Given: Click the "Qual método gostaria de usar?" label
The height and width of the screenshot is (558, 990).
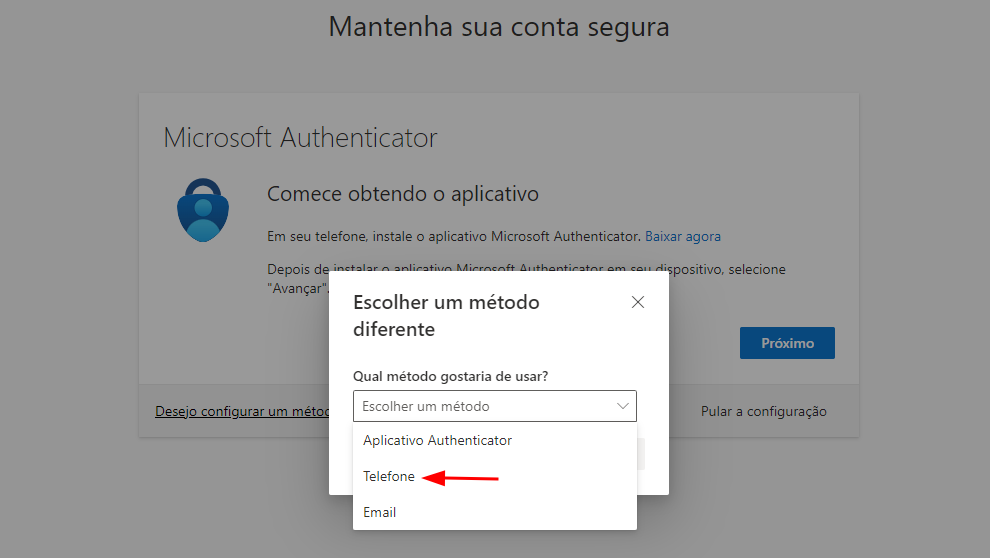Looking at the screenshot, I should [451, 376].
